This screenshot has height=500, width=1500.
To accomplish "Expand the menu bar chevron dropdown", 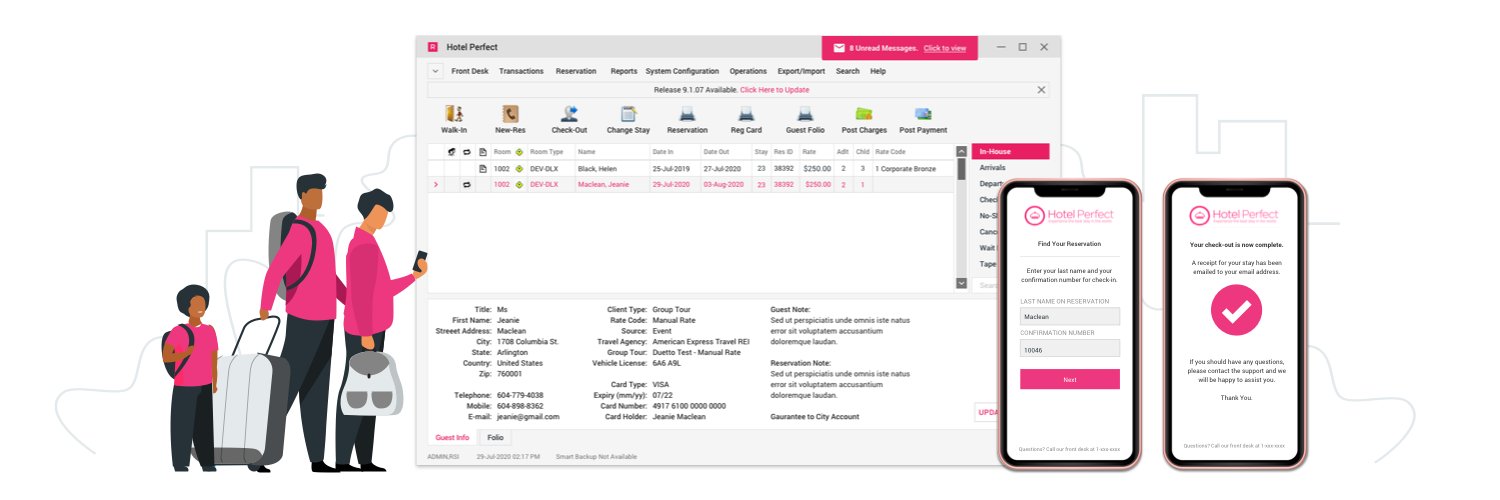I will click(x=435, y=71).
